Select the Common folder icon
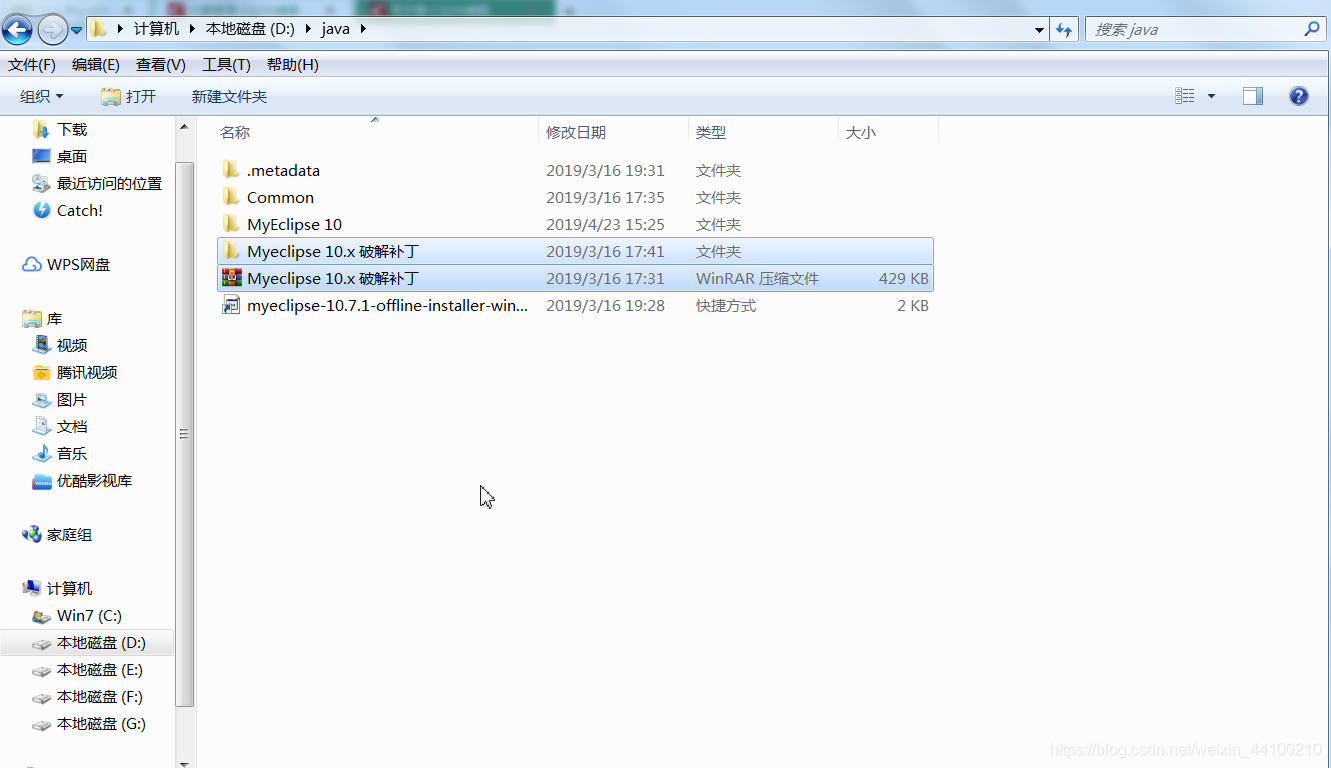Screen dimensions: 1331x768 tap(231, 197)
